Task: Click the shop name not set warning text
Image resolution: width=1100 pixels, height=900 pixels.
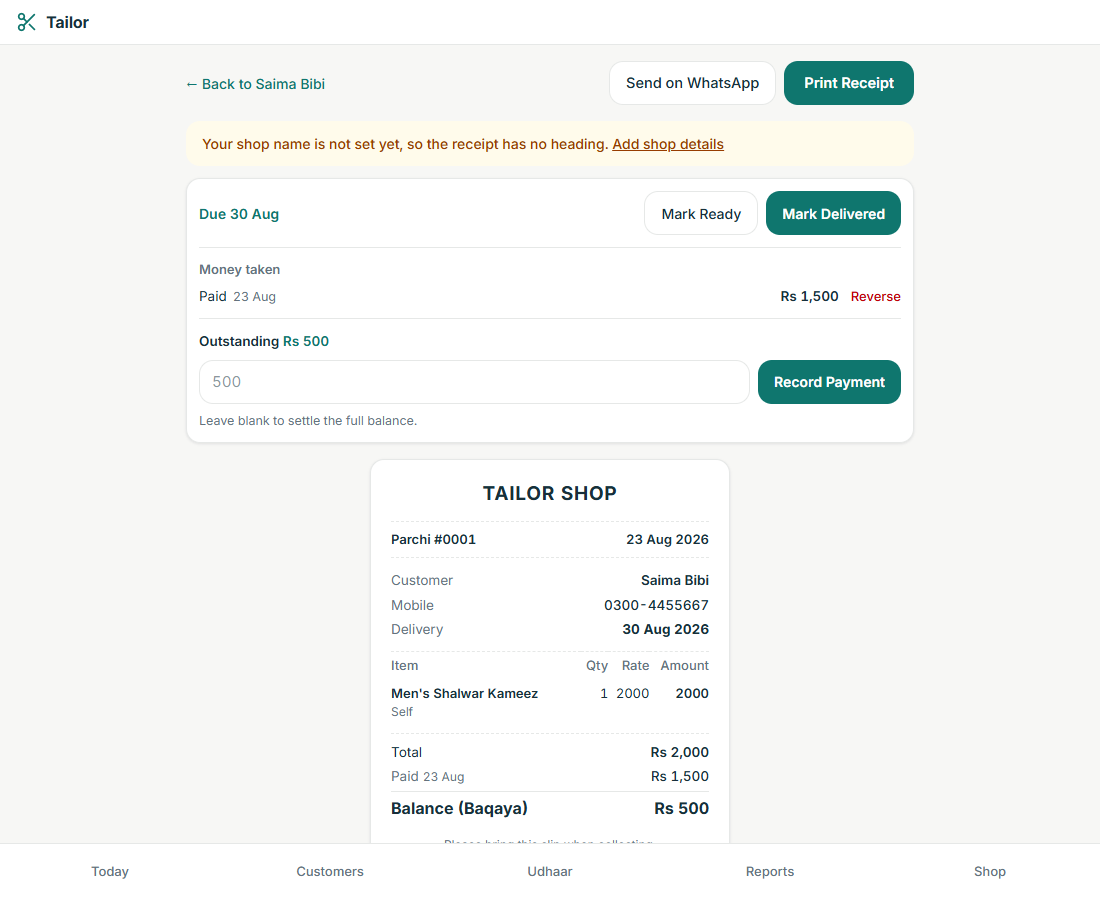Action: (x=405, y=144)
